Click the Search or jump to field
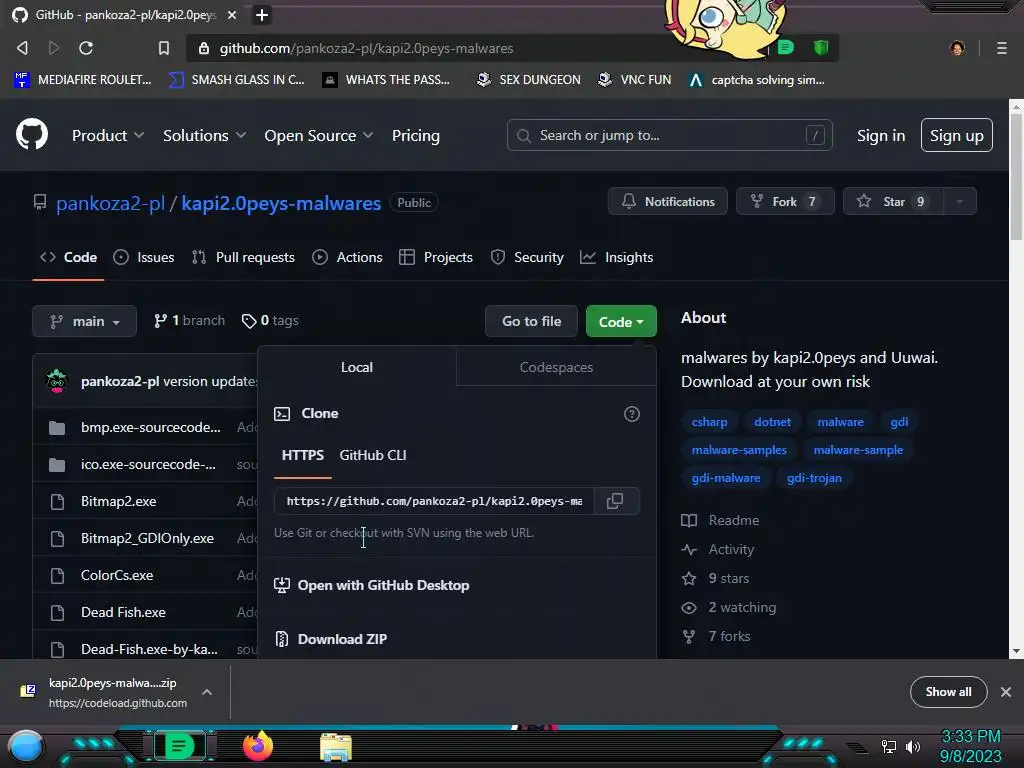This screenshot has width=1024, height=768. click(x=669, y=135)
